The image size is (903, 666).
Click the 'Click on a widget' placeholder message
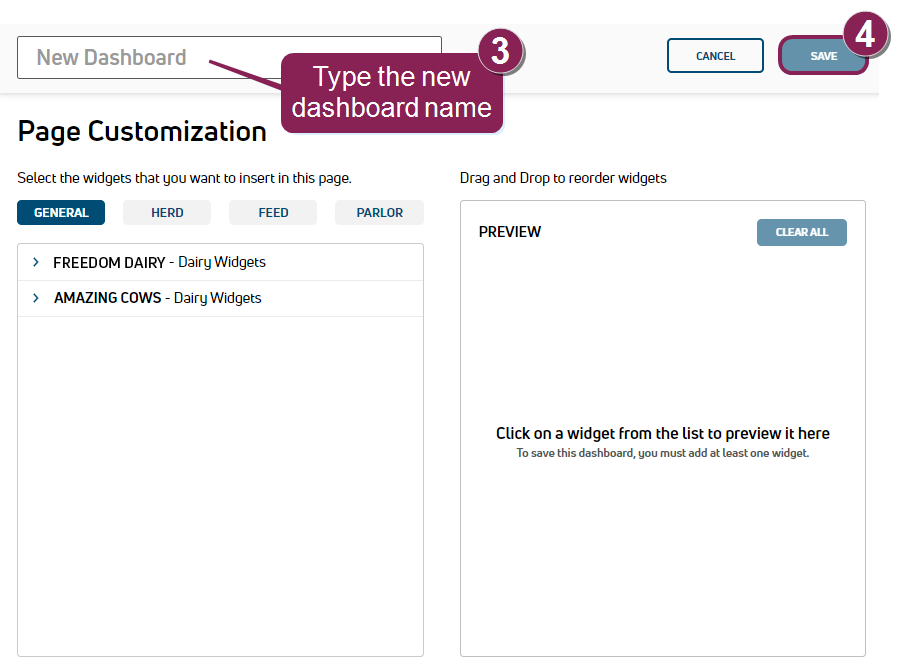point(662,434)
